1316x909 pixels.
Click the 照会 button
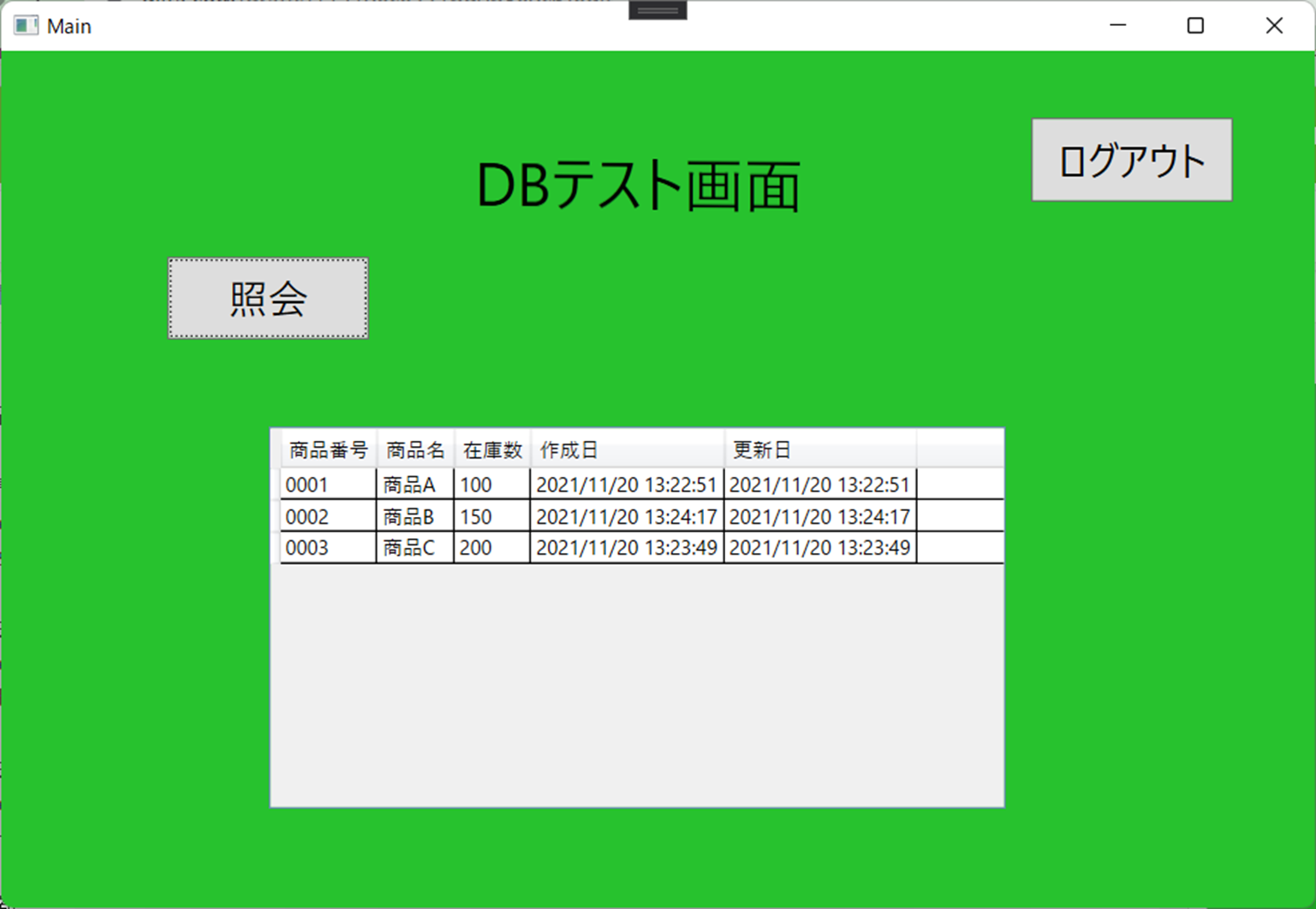pos(268,298)
